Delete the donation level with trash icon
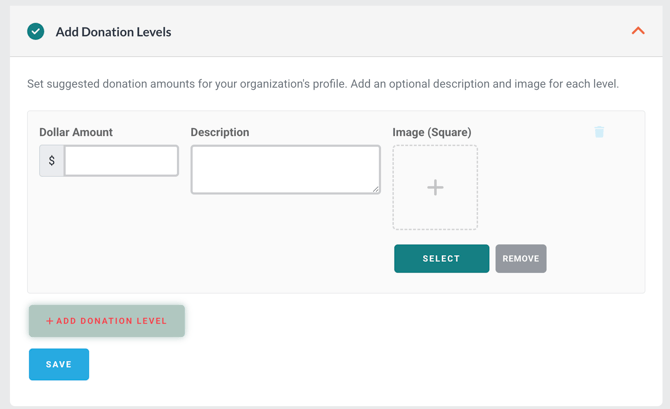Screen dimensions: 670x409 point(599,132)
